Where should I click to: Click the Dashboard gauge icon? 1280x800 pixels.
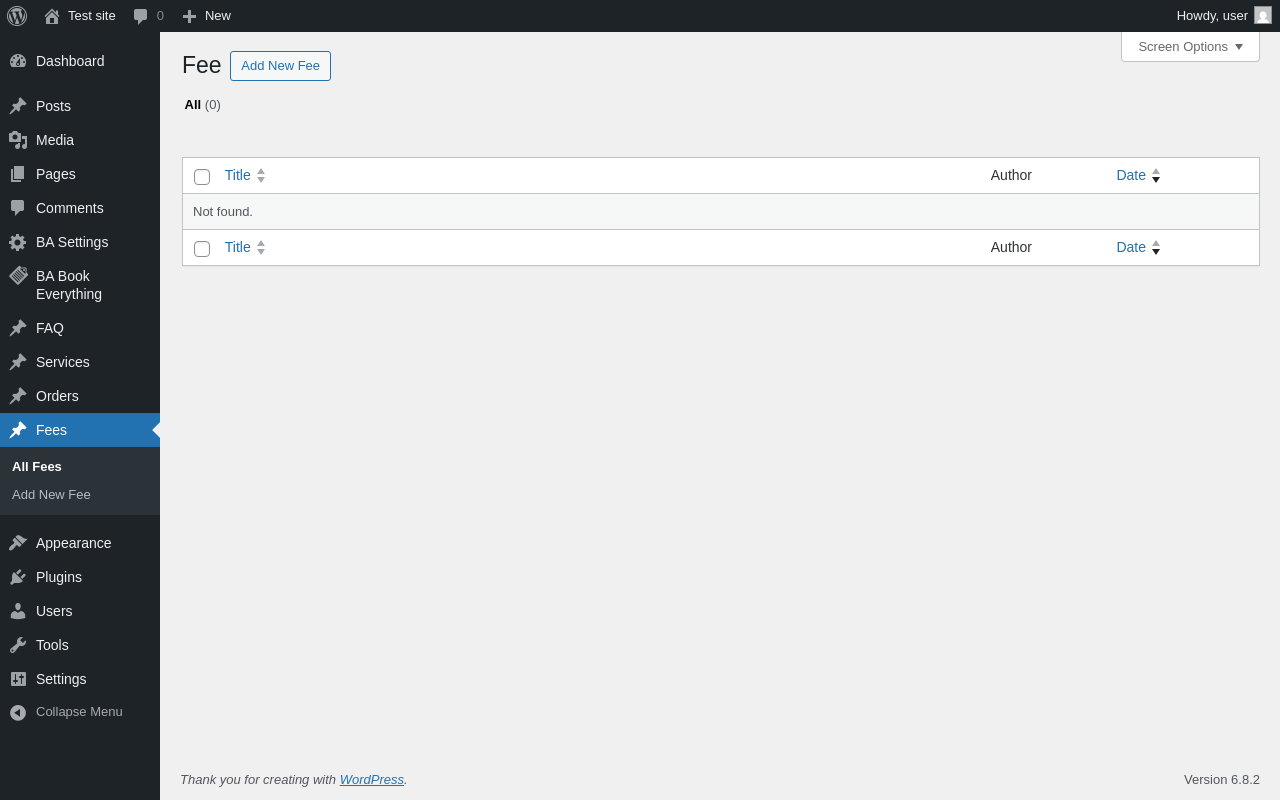[x=18, y=61]
